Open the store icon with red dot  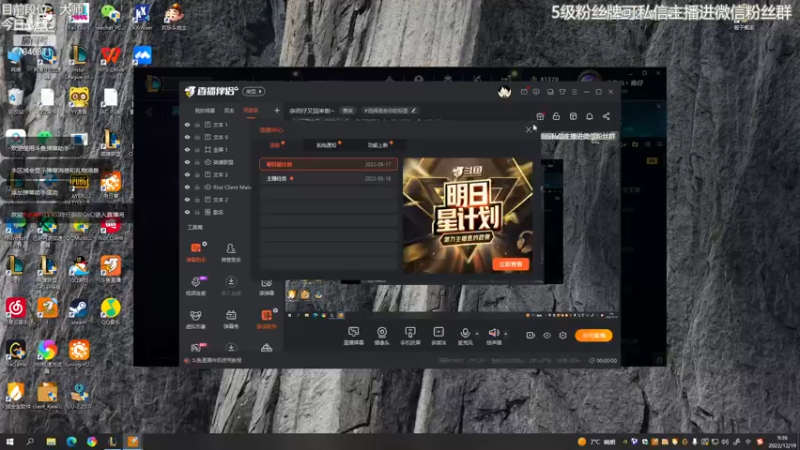click(540, 116)
